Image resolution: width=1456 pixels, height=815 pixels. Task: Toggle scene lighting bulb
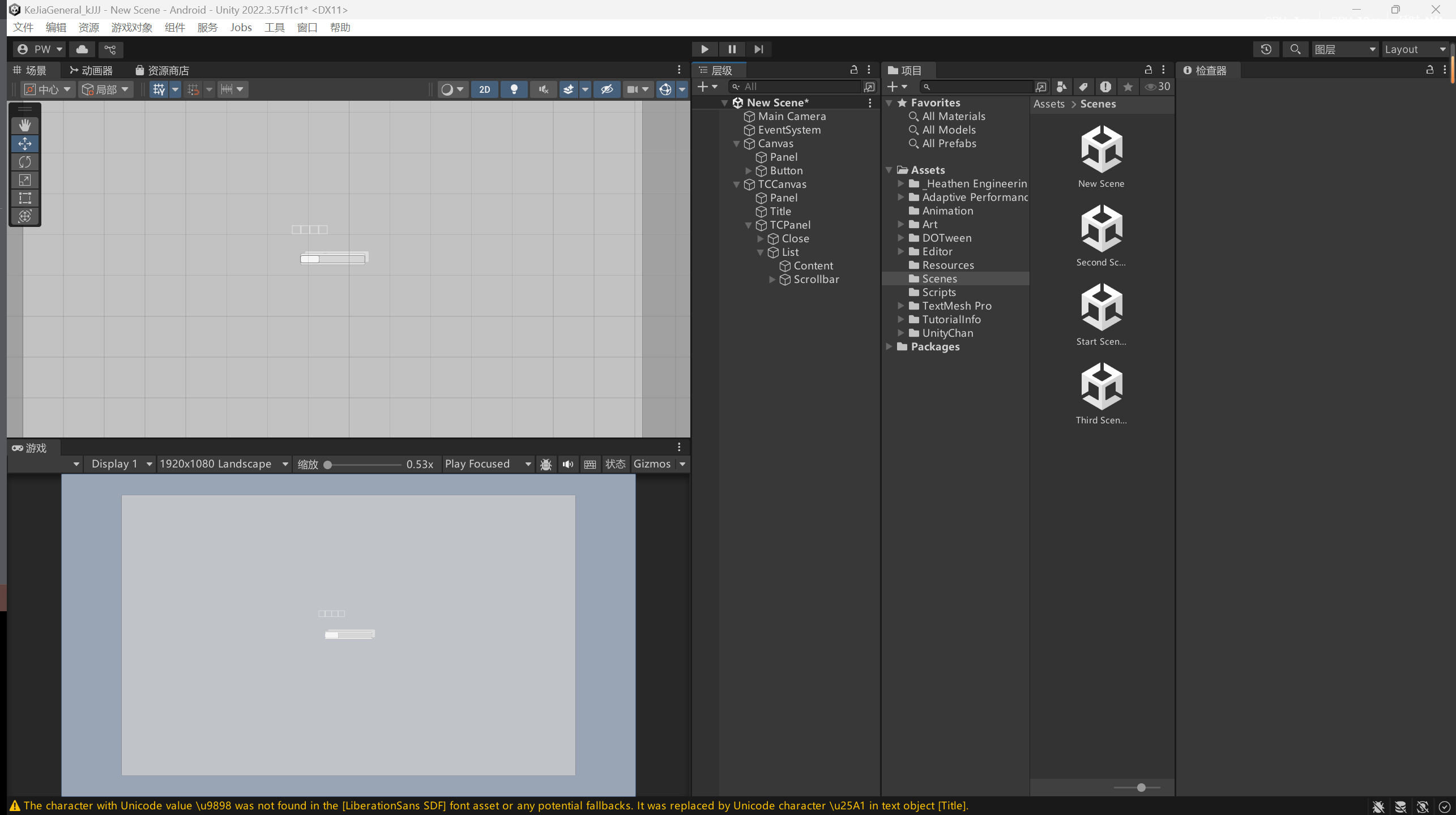514,89
